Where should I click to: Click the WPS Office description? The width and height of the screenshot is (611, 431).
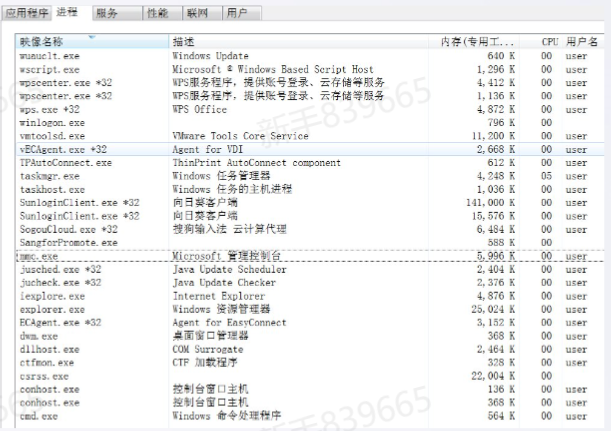(200, 110)
